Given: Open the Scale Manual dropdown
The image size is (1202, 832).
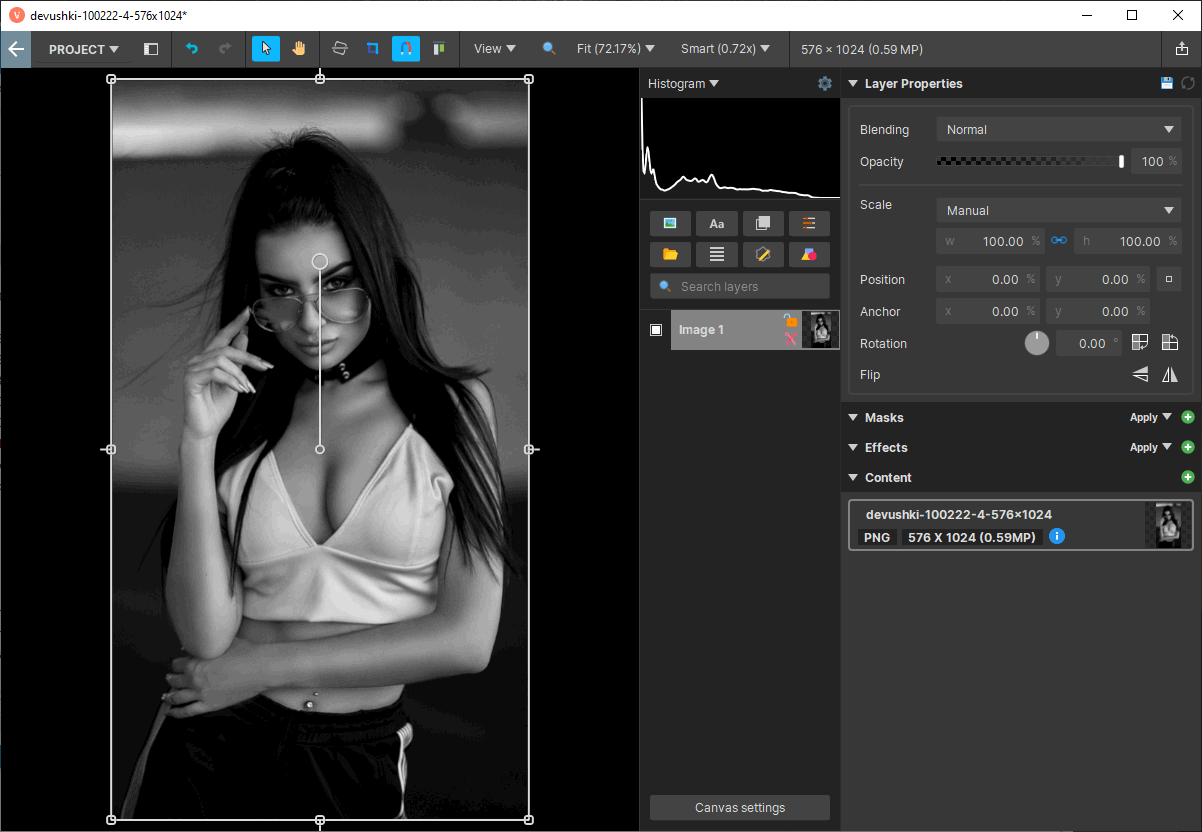Looking at the screenshot, I should [x=1057, y=210].
